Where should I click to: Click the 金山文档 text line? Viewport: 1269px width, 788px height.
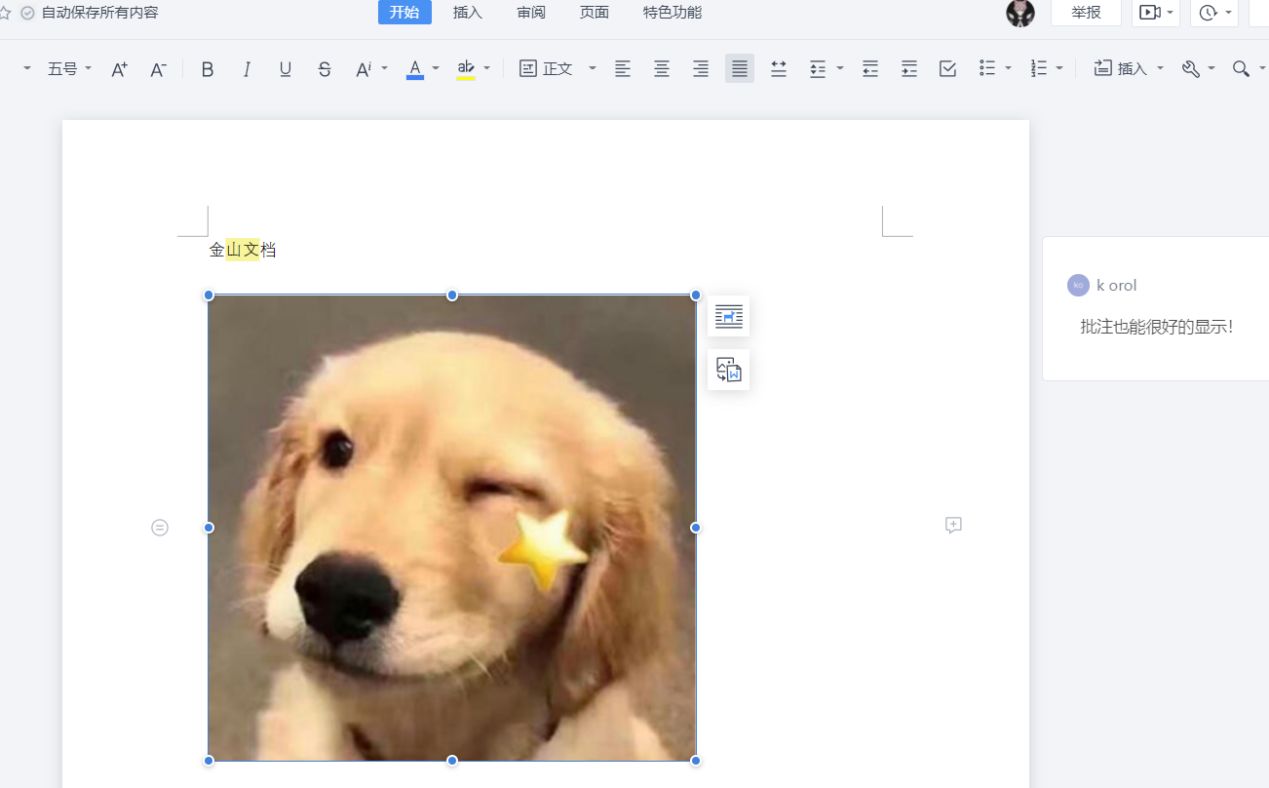(x=242, y=250)
